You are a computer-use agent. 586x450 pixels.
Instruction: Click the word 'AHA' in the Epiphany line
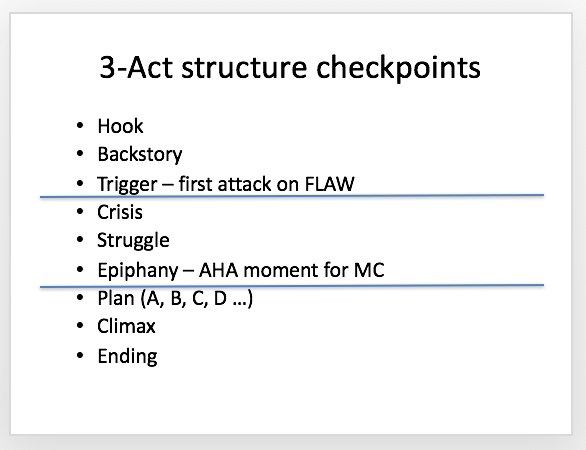[x=219, y=270]
